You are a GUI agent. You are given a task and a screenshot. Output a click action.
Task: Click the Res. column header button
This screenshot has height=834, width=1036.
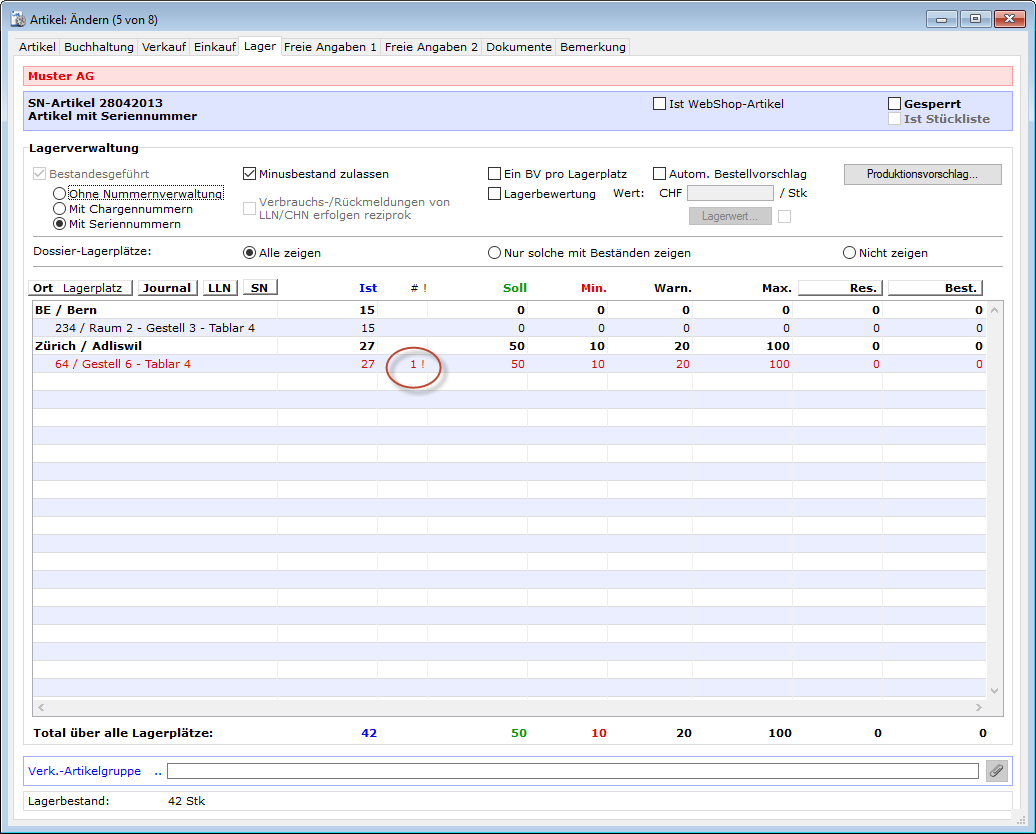[x=840, y=288]
